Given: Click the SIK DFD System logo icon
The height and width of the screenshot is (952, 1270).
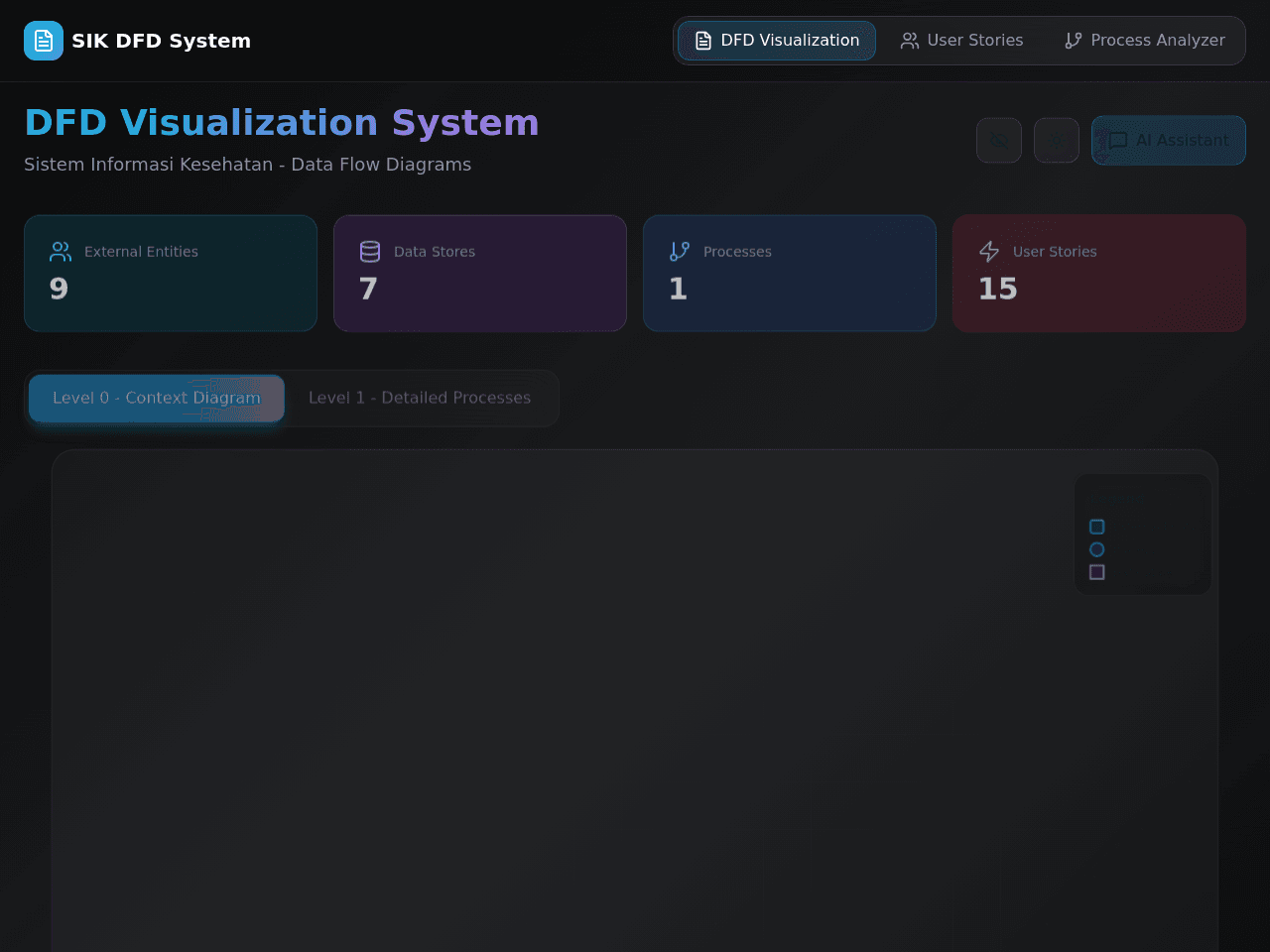Looking at the screenshot, I should tap(44, 41).
